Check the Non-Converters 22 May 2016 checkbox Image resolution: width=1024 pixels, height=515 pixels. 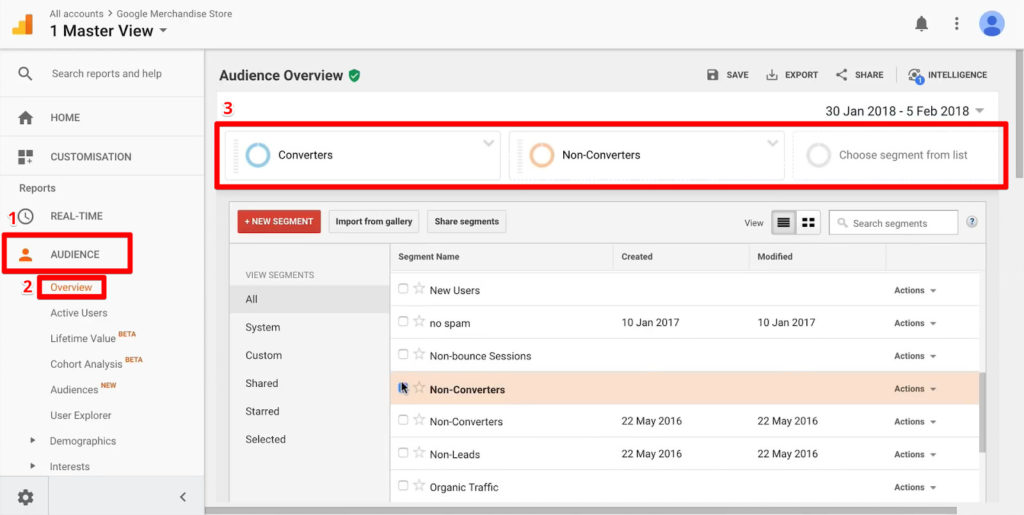point(403,420)
